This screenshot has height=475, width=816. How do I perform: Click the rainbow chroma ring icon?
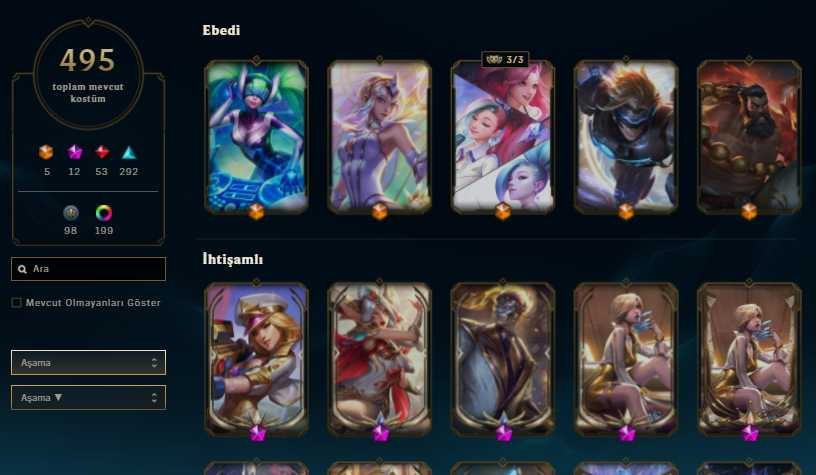[104, 212]
